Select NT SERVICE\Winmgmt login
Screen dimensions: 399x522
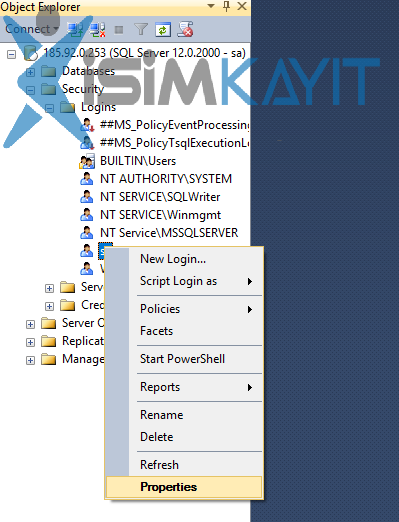160,215
